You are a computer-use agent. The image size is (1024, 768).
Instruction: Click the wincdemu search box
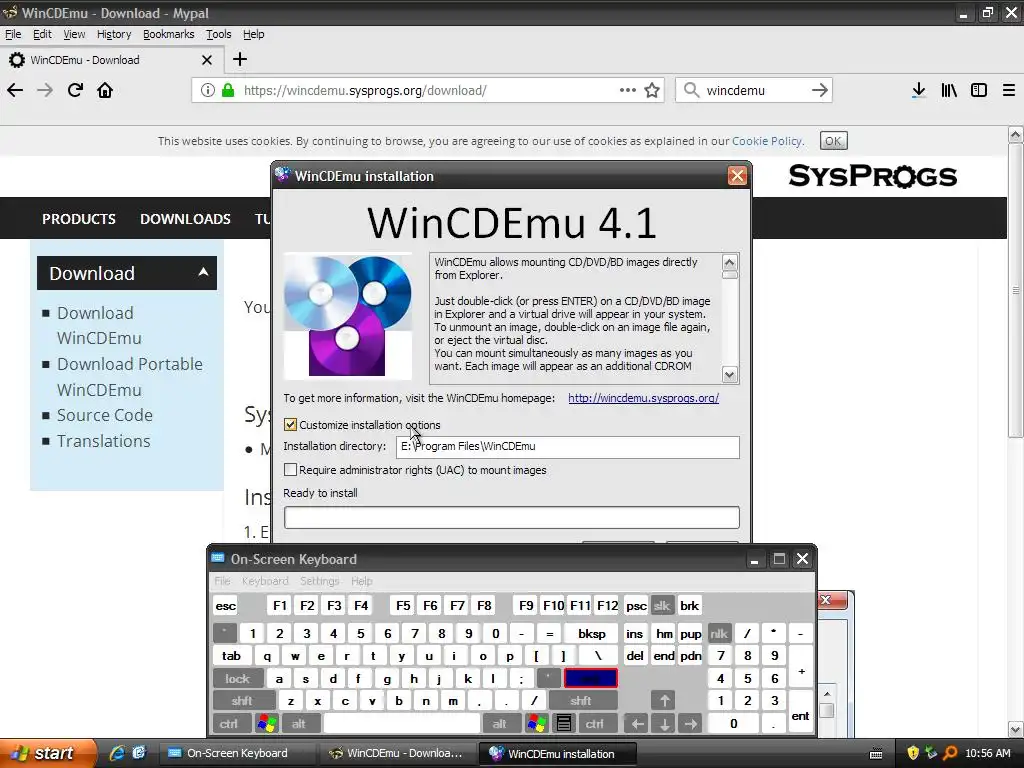coord(754,90)
